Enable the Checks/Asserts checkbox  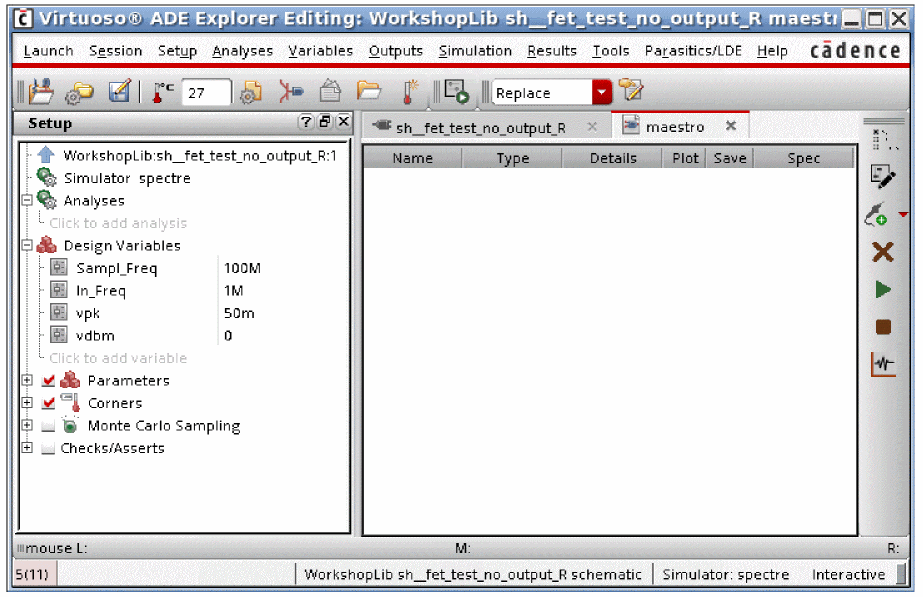49,449
